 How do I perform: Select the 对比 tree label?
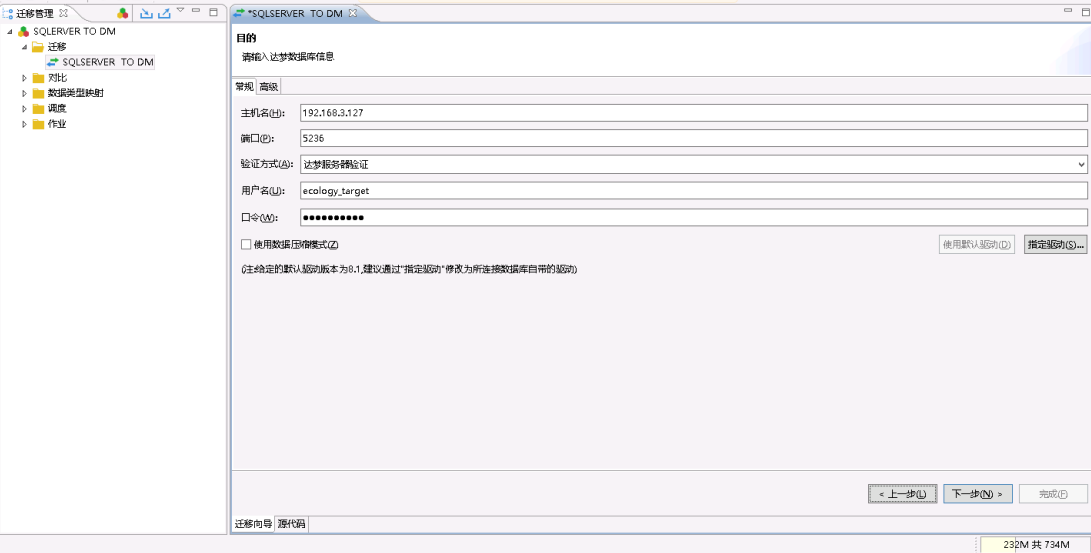pos(57,78)
